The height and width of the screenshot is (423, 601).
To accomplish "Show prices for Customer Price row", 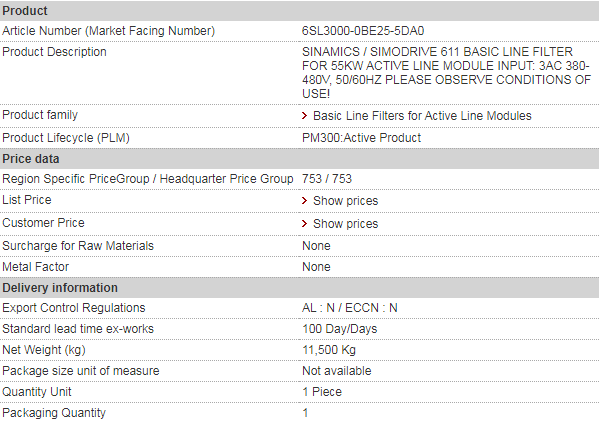I will click(345, 224).
